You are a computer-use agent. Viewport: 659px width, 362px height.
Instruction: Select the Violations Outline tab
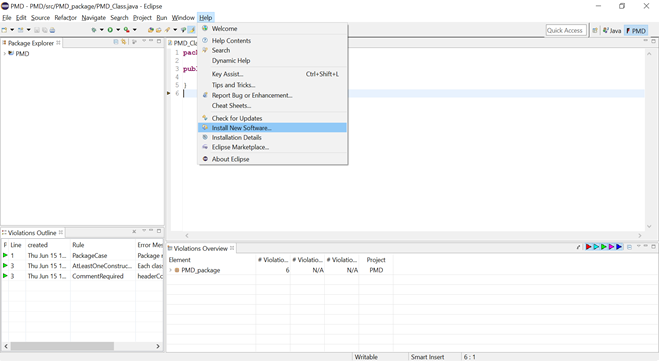point(32,233)
